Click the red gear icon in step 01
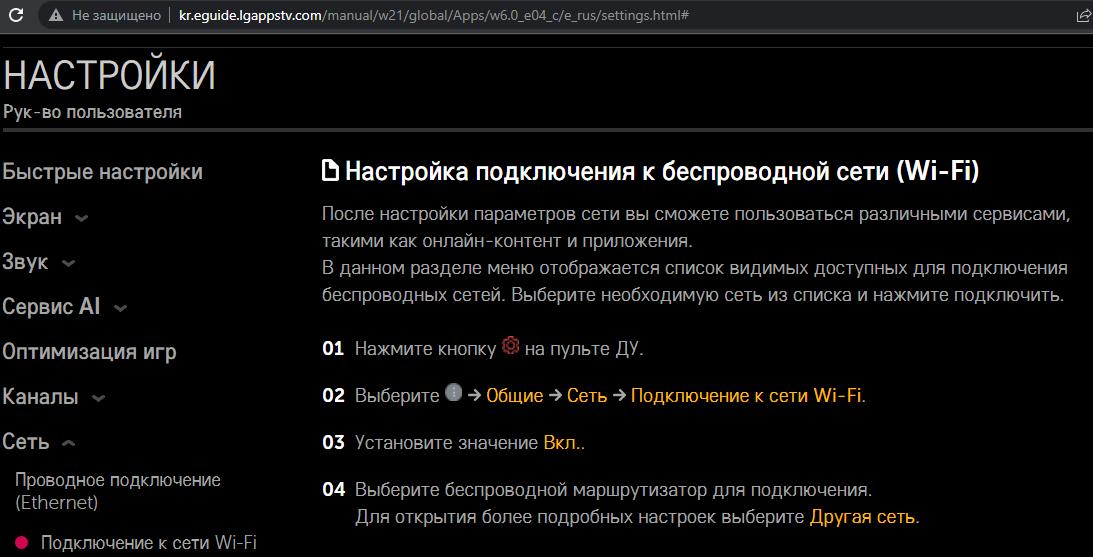The height and width of the screenshot is (557, 1093). [x=510, y=346]
